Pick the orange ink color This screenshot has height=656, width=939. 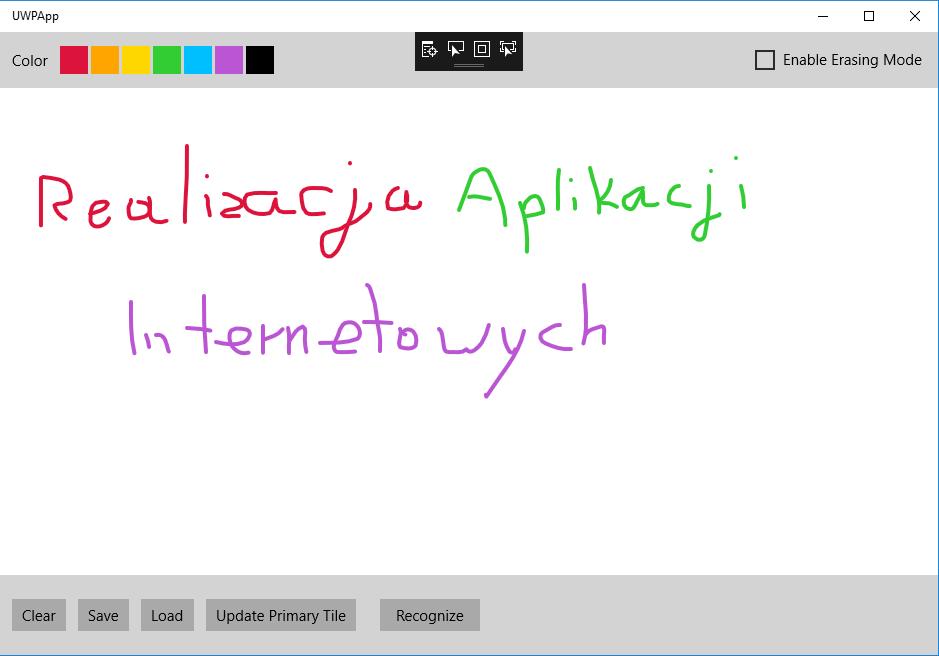[x=105, y=60]
